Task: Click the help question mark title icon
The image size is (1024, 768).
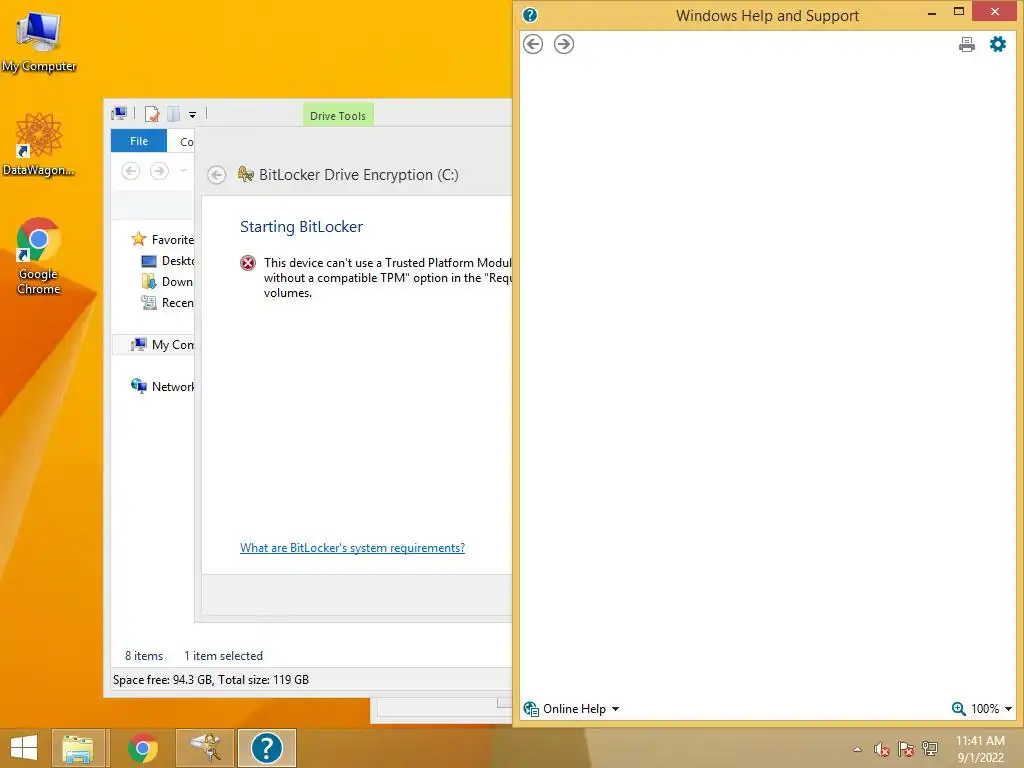Action: click(530, 15)
